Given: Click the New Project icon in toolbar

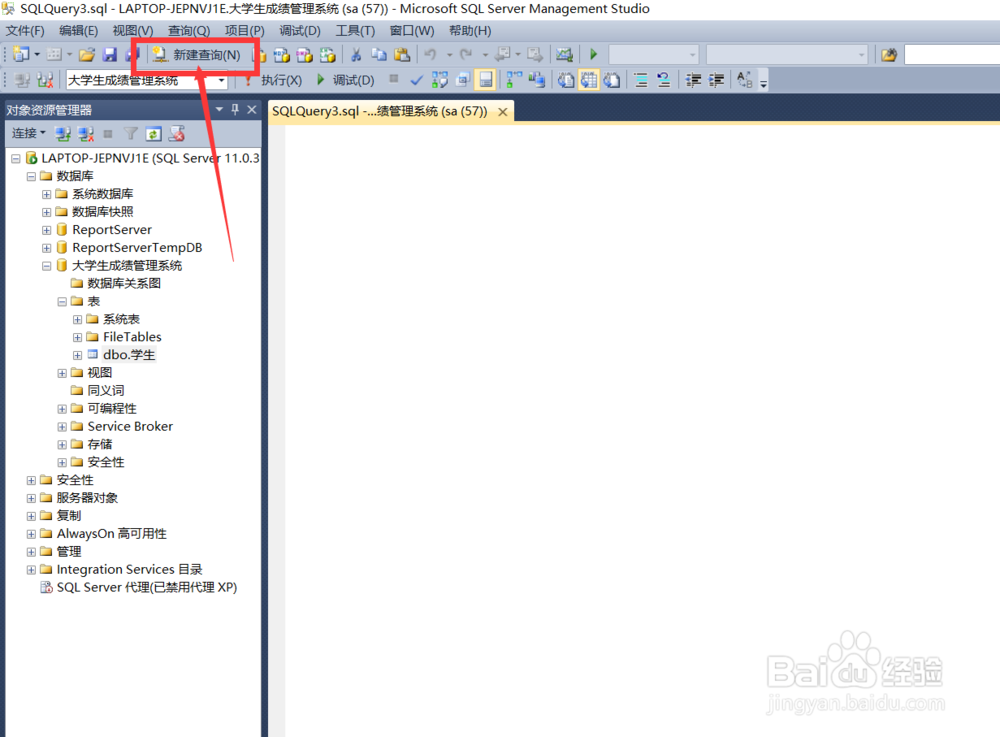Looking at the screenshot, I should pyautogui.click(x=21, y=55).
